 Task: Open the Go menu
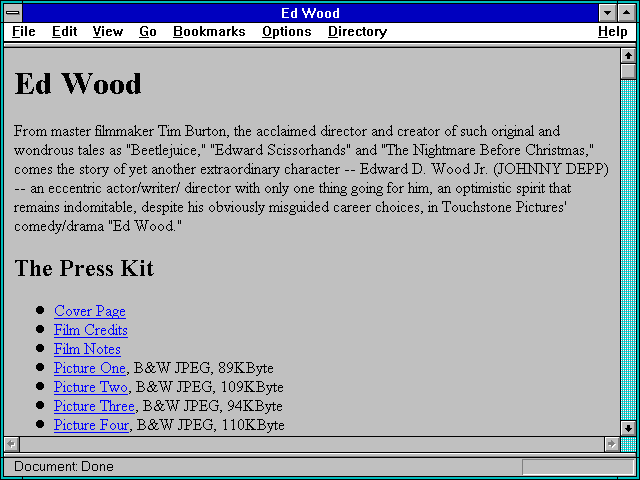[148, 31]
